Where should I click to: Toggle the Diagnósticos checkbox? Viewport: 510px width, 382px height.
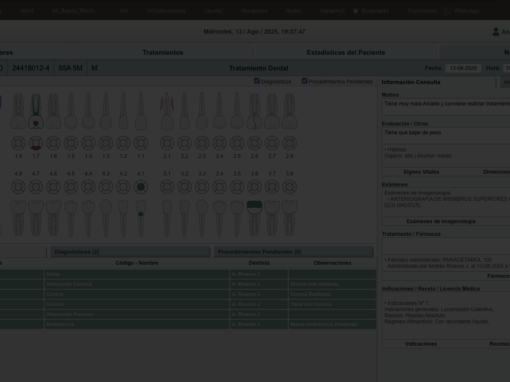click(x=257, y=81)
